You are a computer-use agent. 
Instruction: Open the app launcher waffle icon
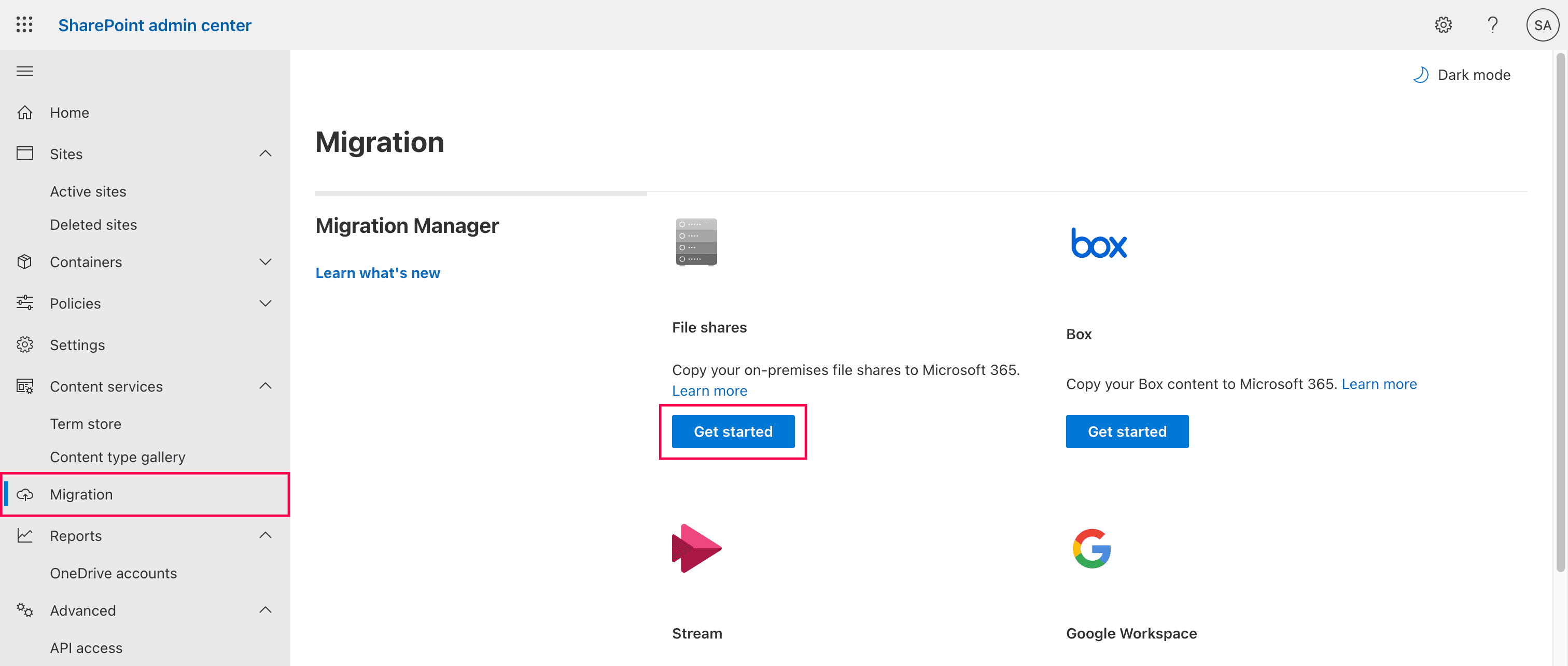pos(24,25)
